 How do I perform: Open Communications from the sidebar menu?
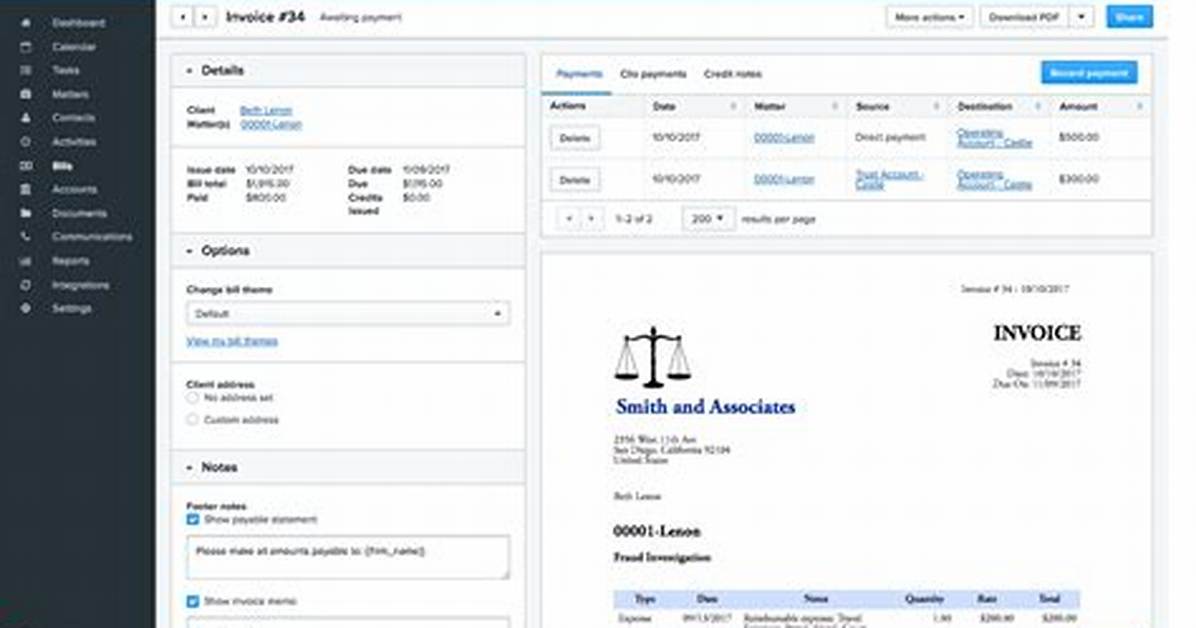tap(92, 237)
